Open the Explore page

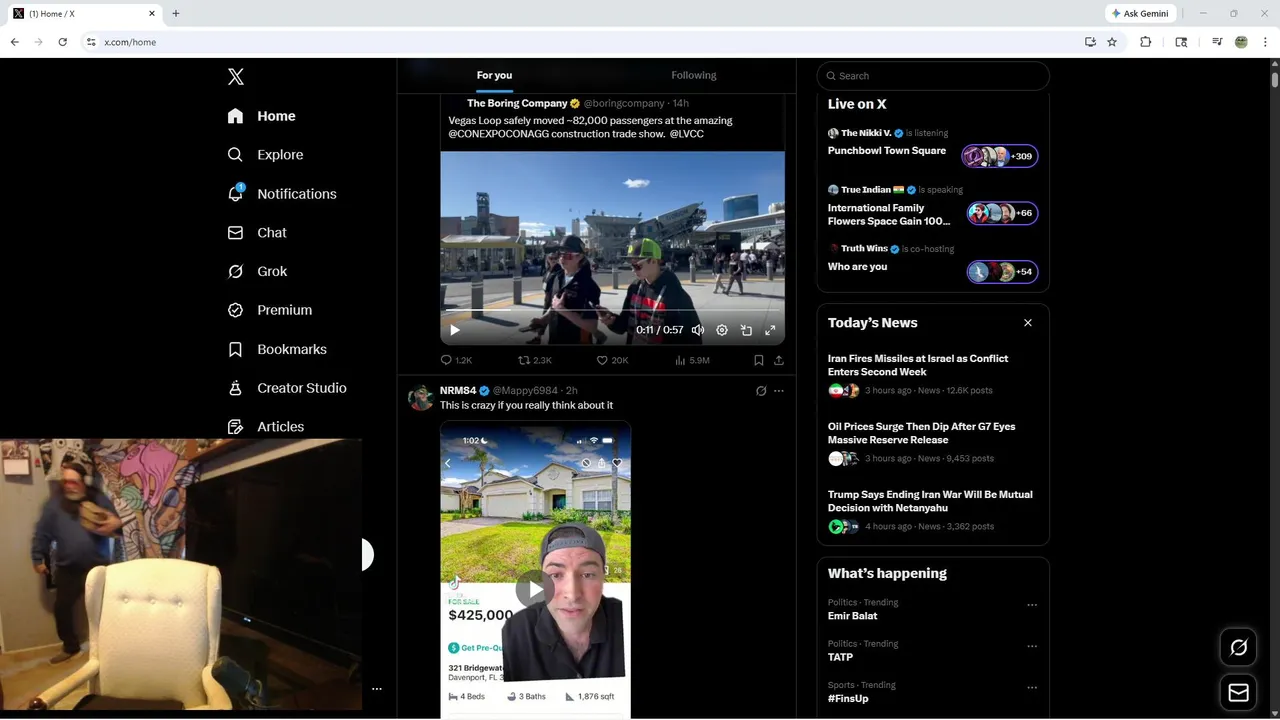coord(265,155)
